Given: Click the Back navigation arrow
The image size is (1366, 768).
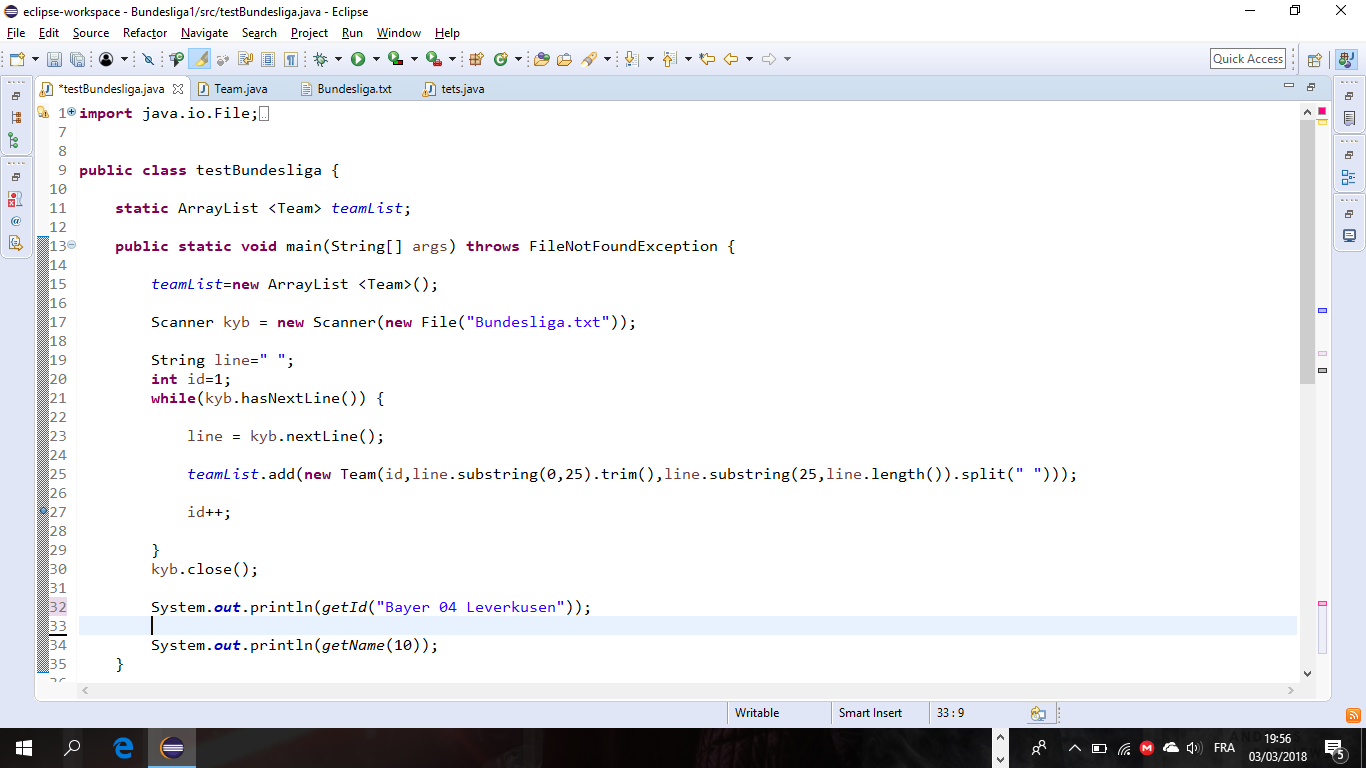Looking at the screenshot, I should 730,59.
